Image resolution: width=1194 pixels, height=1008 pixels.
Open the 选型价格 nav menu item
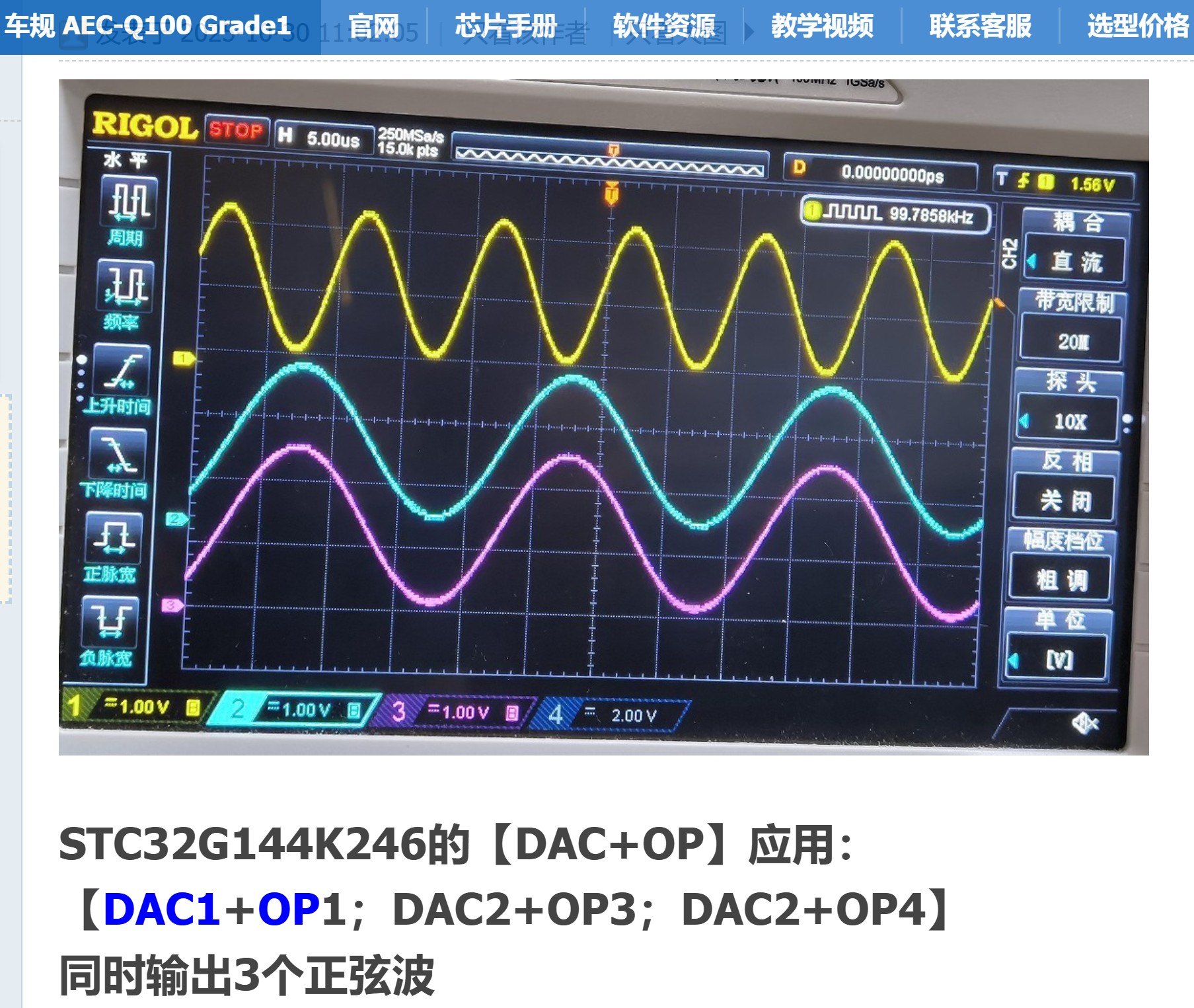1138,26
